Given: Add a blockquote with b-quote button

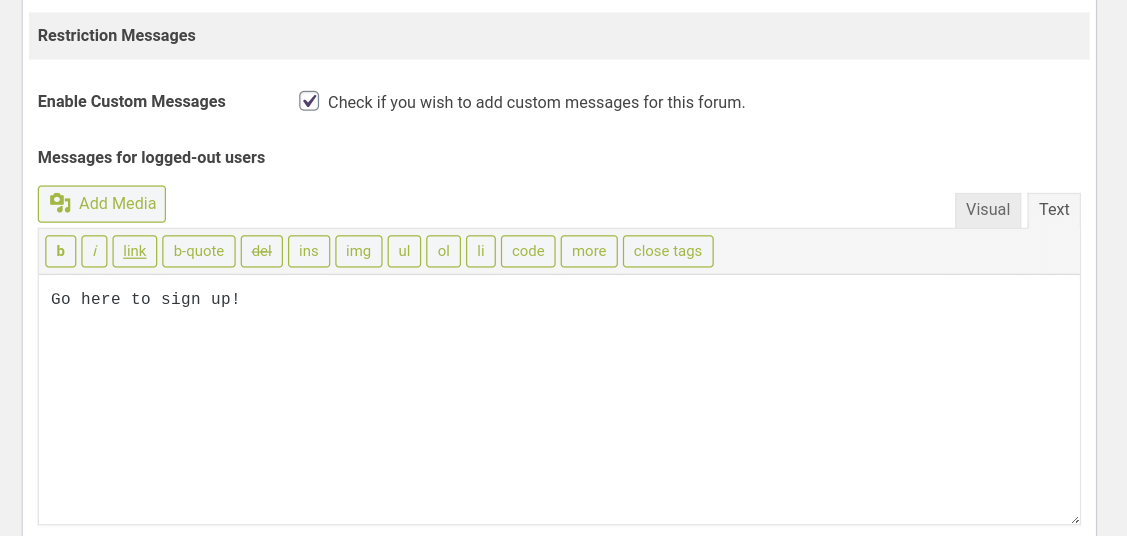Looking at the screenshot, I should tap(199, 251).
